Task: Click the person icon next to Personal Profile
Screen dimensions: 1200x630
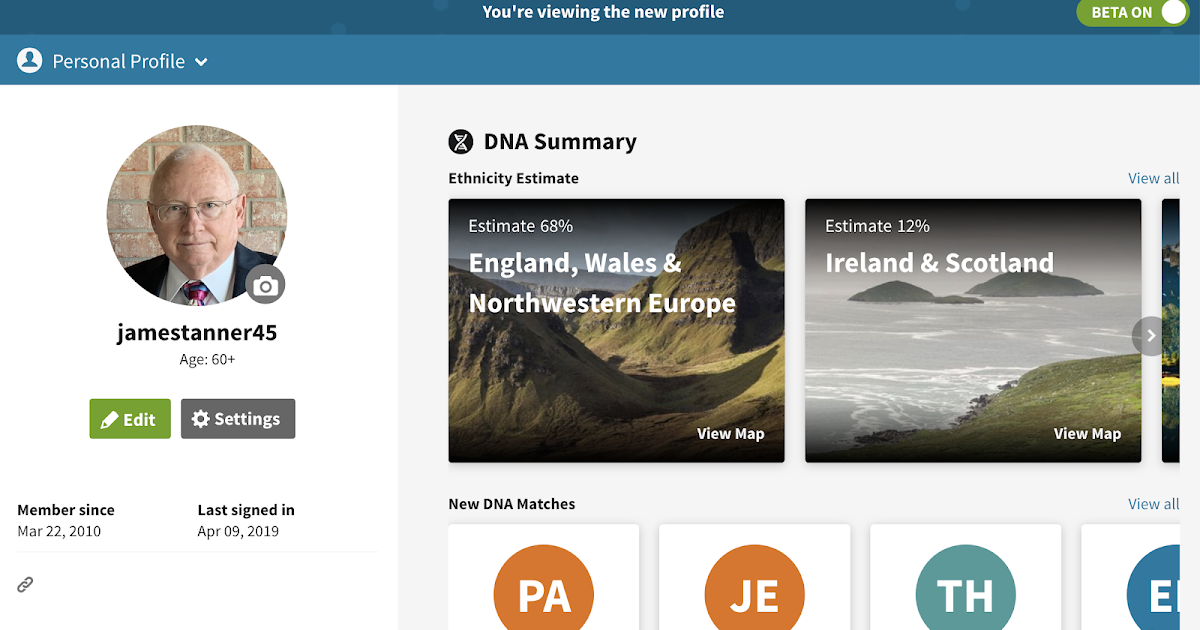Action: (30, 60)
